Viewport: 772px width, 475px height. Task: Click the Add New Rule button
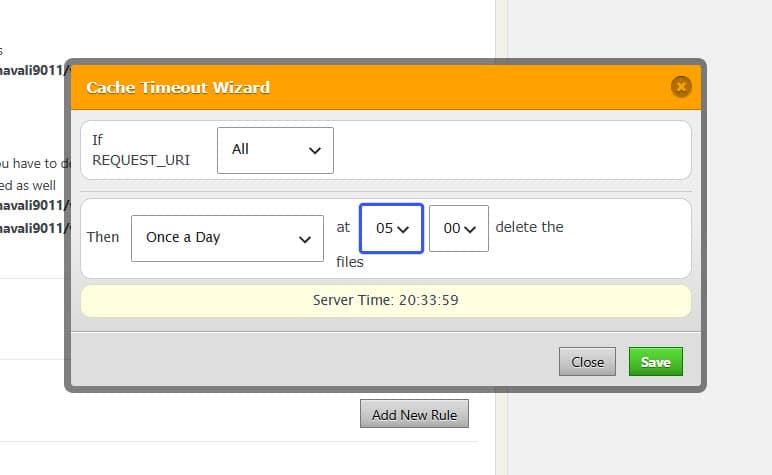414,414
